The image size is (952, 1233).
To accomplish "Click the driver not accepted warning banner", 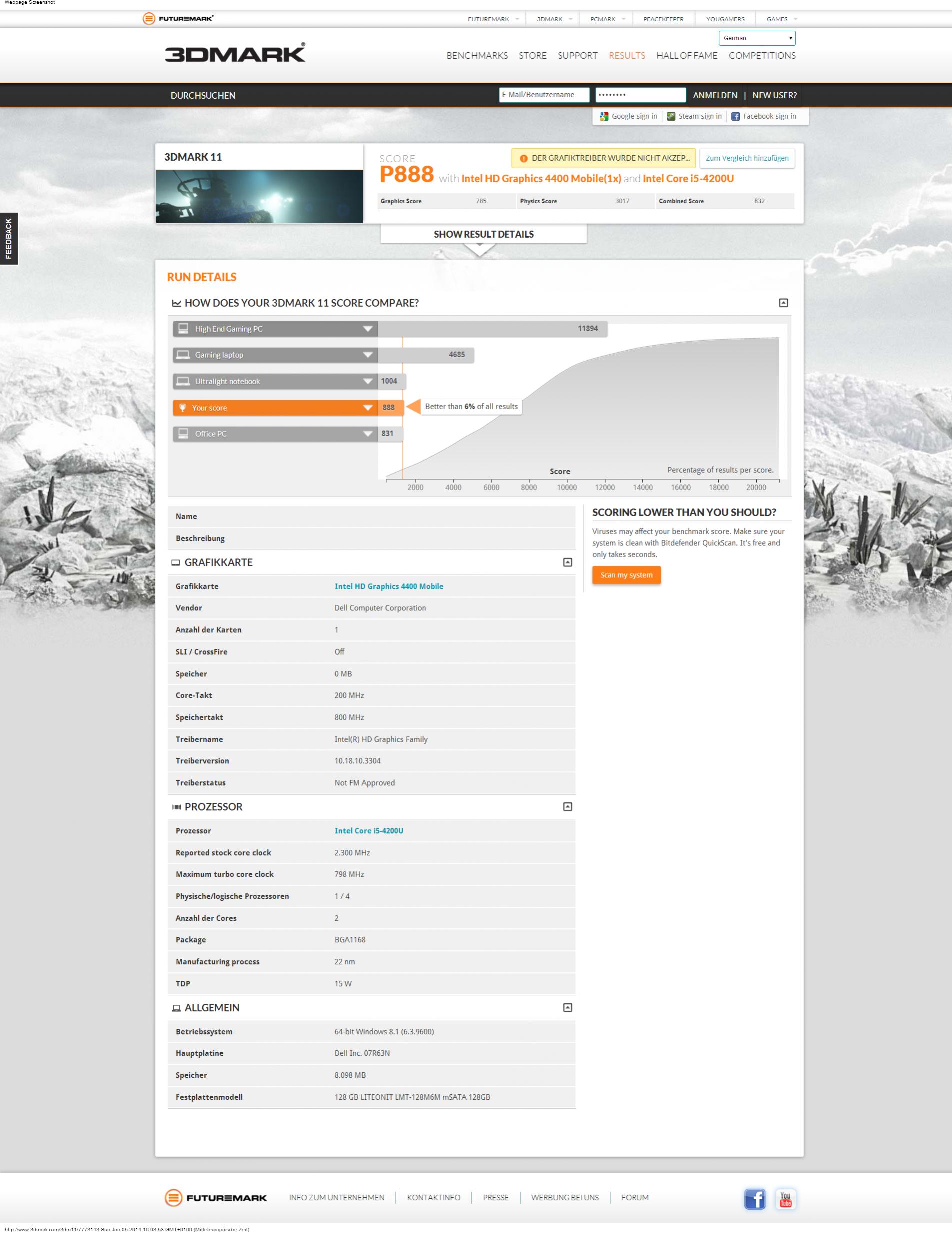I will (604, 158).
